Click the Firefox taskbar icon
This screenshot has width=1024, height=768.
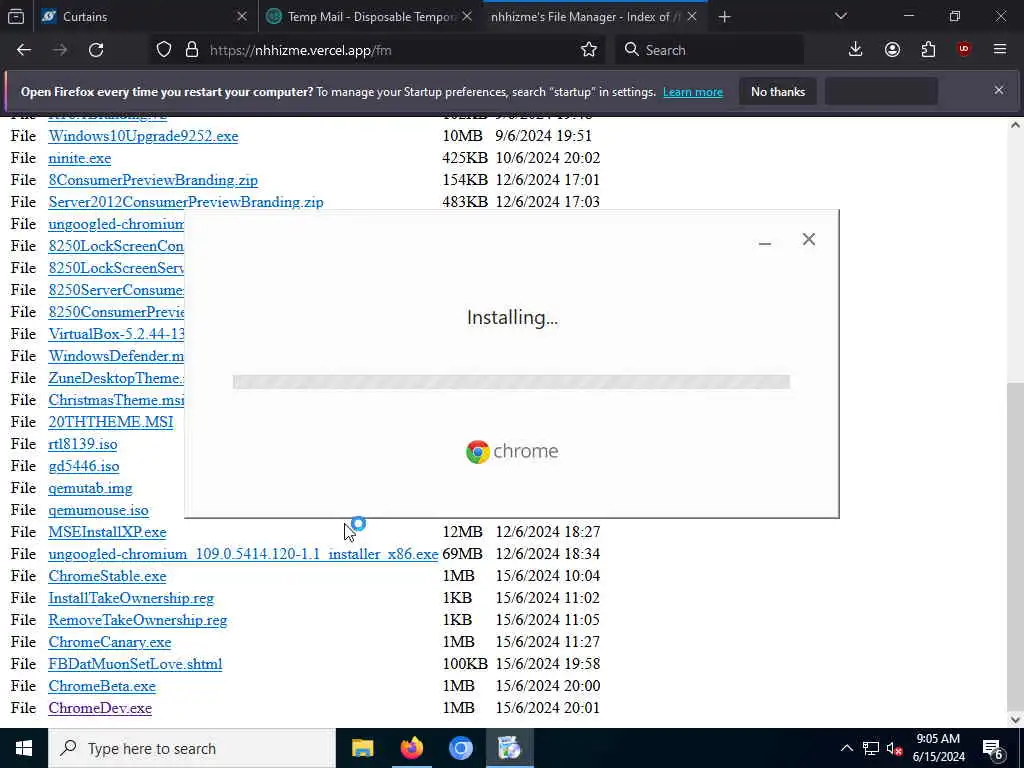411,748
